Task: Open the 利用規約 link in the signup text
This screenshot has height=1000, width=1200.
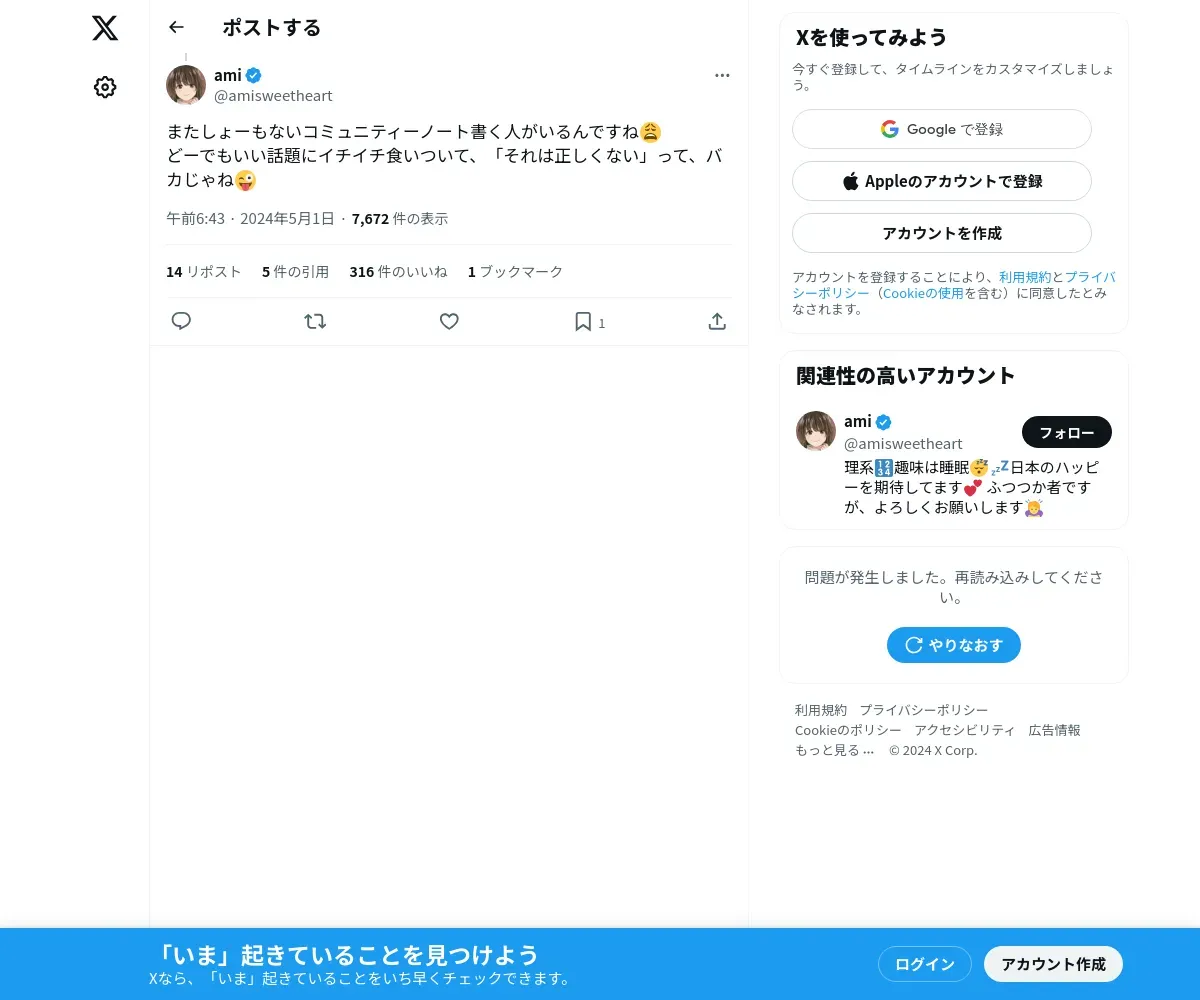Action: [1025, 277]
